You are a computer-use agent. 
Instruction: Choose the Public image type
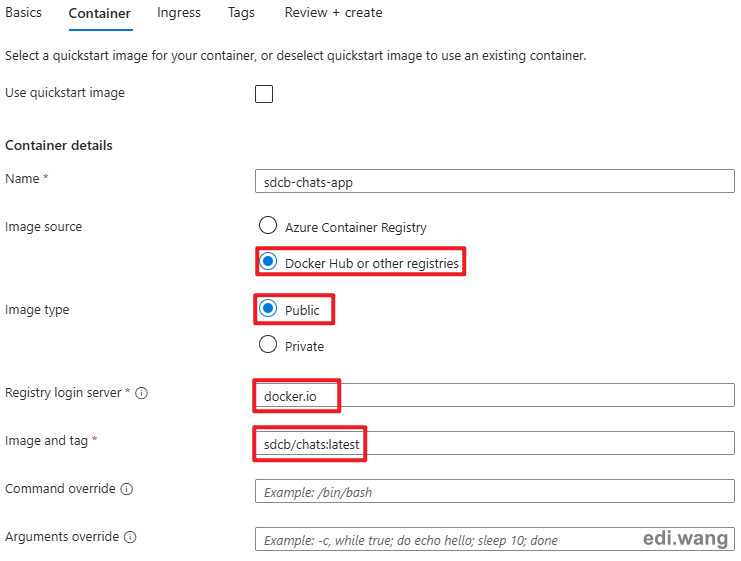[268, 309]
